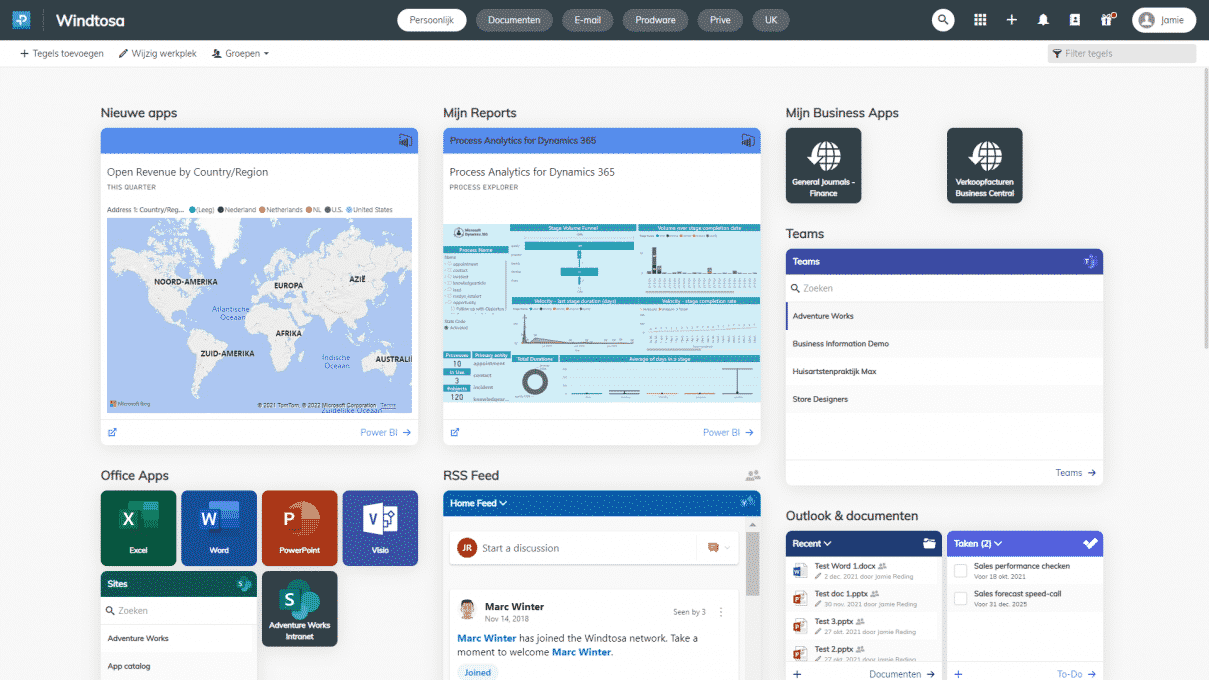Click the Sites Zoeken search field
Viewport: 1209px width, 680px height.
point(179,610)
